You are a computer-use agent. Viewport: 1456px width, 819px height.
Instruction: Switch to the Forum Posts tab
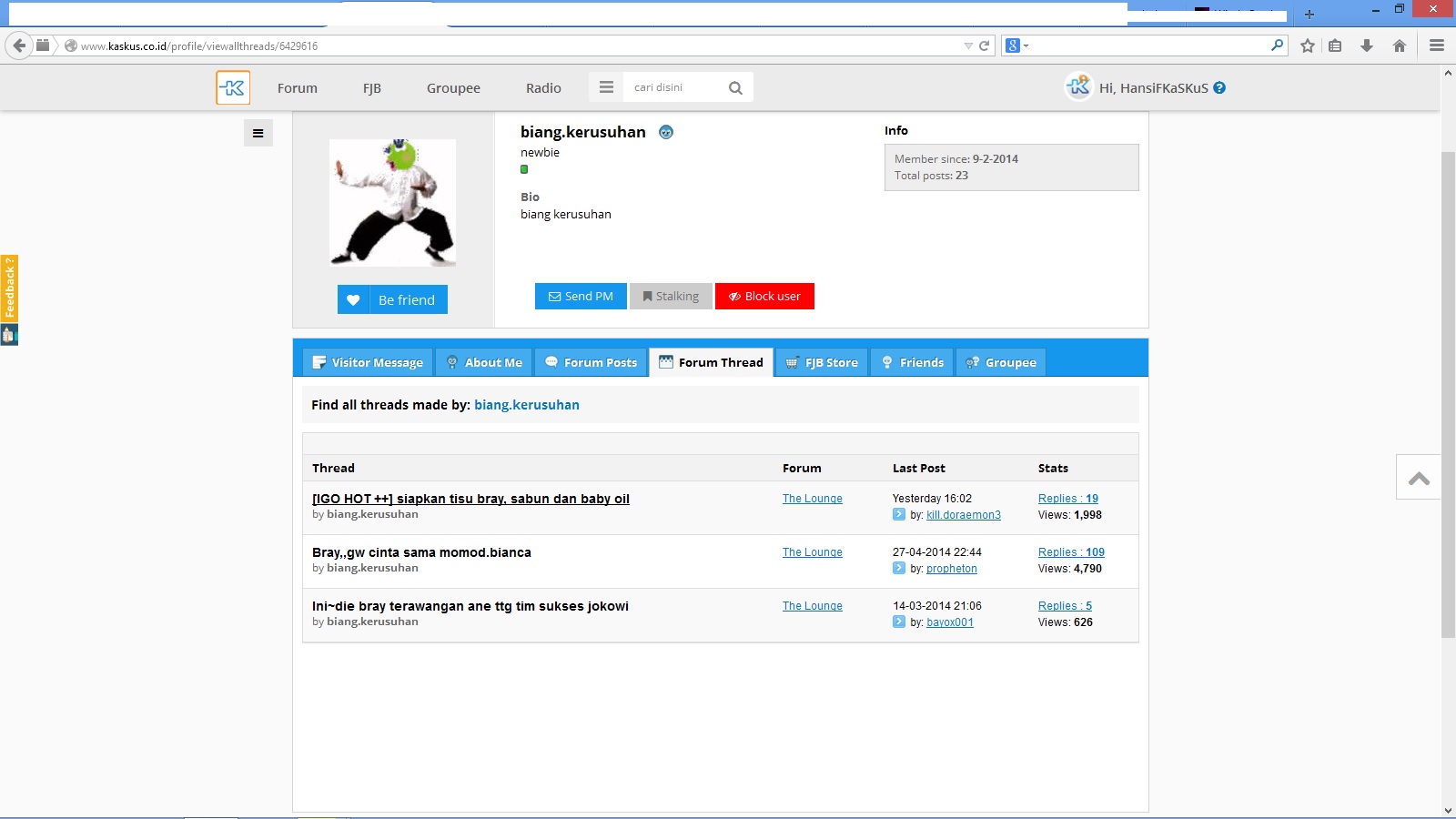[x=591, y=362]
